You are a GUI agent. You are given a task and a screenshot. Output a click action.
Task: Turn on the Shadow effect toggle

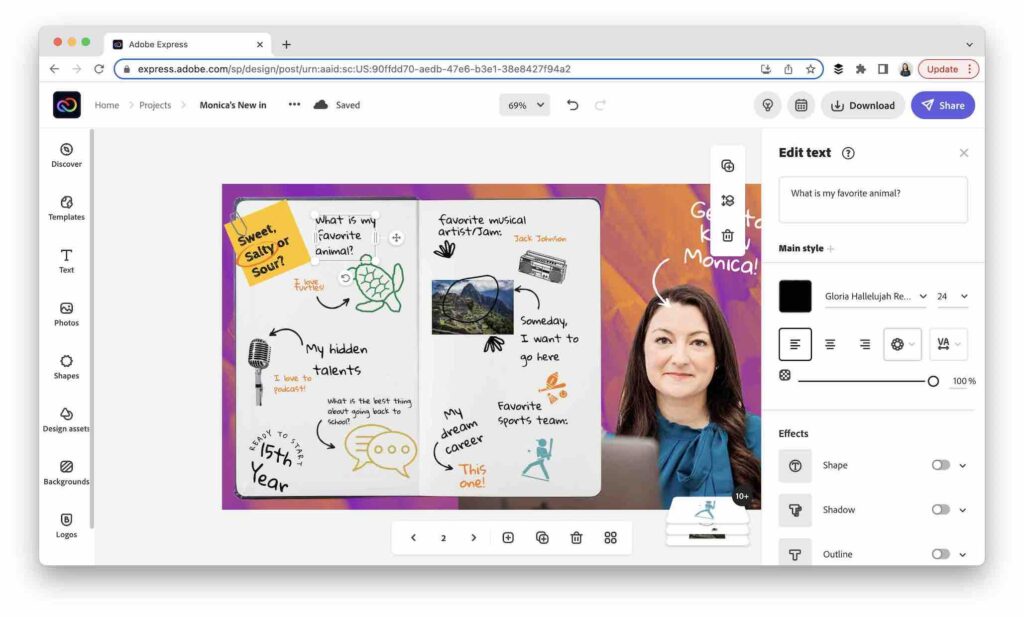tap(940, 510)
